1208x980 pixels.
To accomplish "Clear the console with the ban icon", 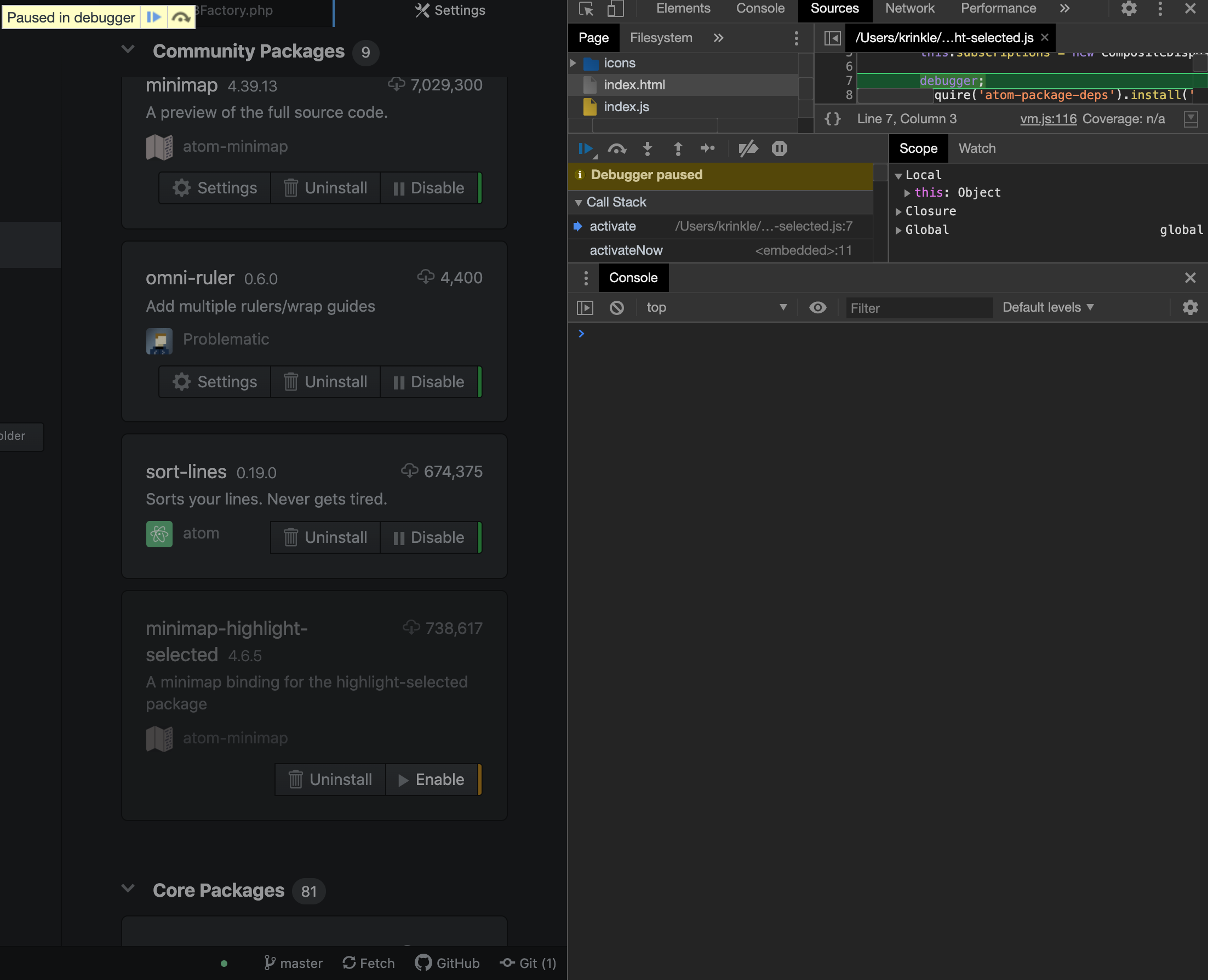I will click(x=616, y=308).
